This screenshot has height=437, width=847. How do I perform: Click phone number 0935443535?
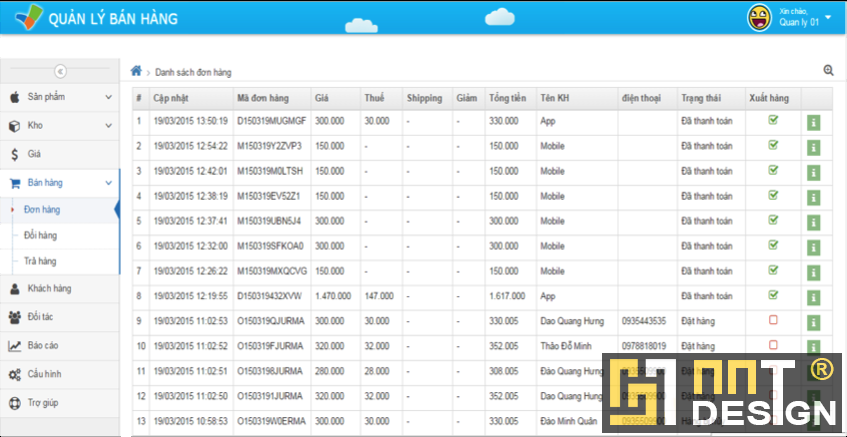point(644,321)
